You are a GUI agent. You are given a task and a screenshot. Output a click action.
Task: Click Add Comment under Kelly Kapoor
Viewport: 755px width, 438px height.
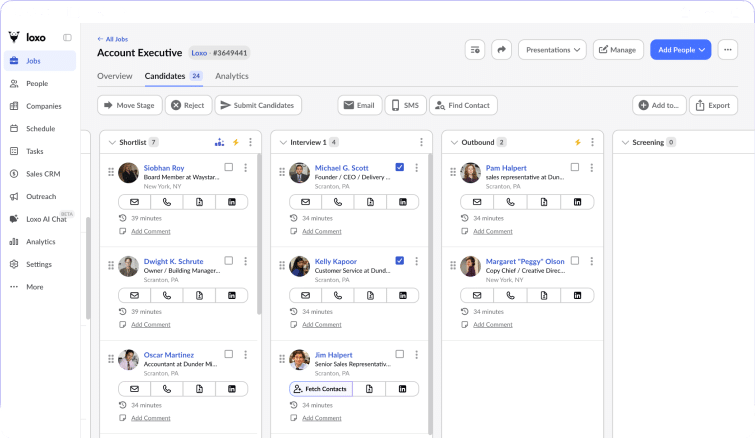(322, 325)
